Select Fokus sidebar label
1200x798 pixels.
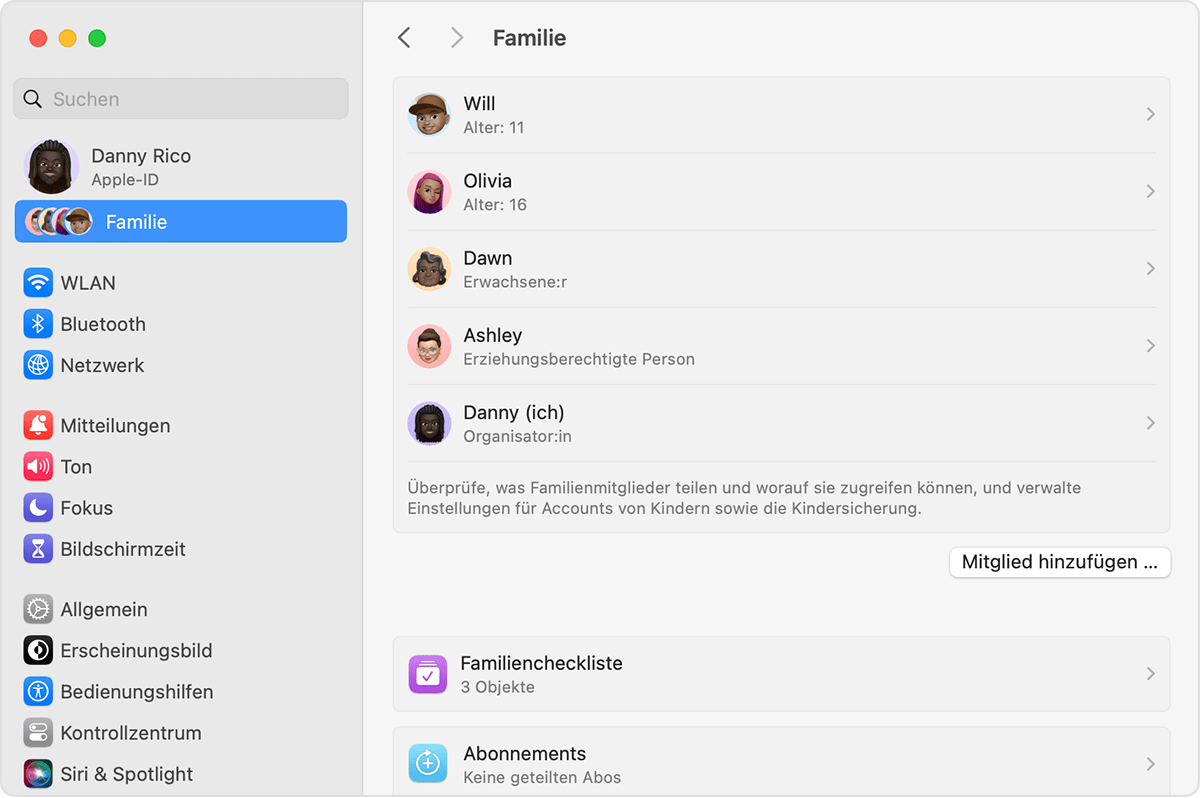click(x=86, y=508)
